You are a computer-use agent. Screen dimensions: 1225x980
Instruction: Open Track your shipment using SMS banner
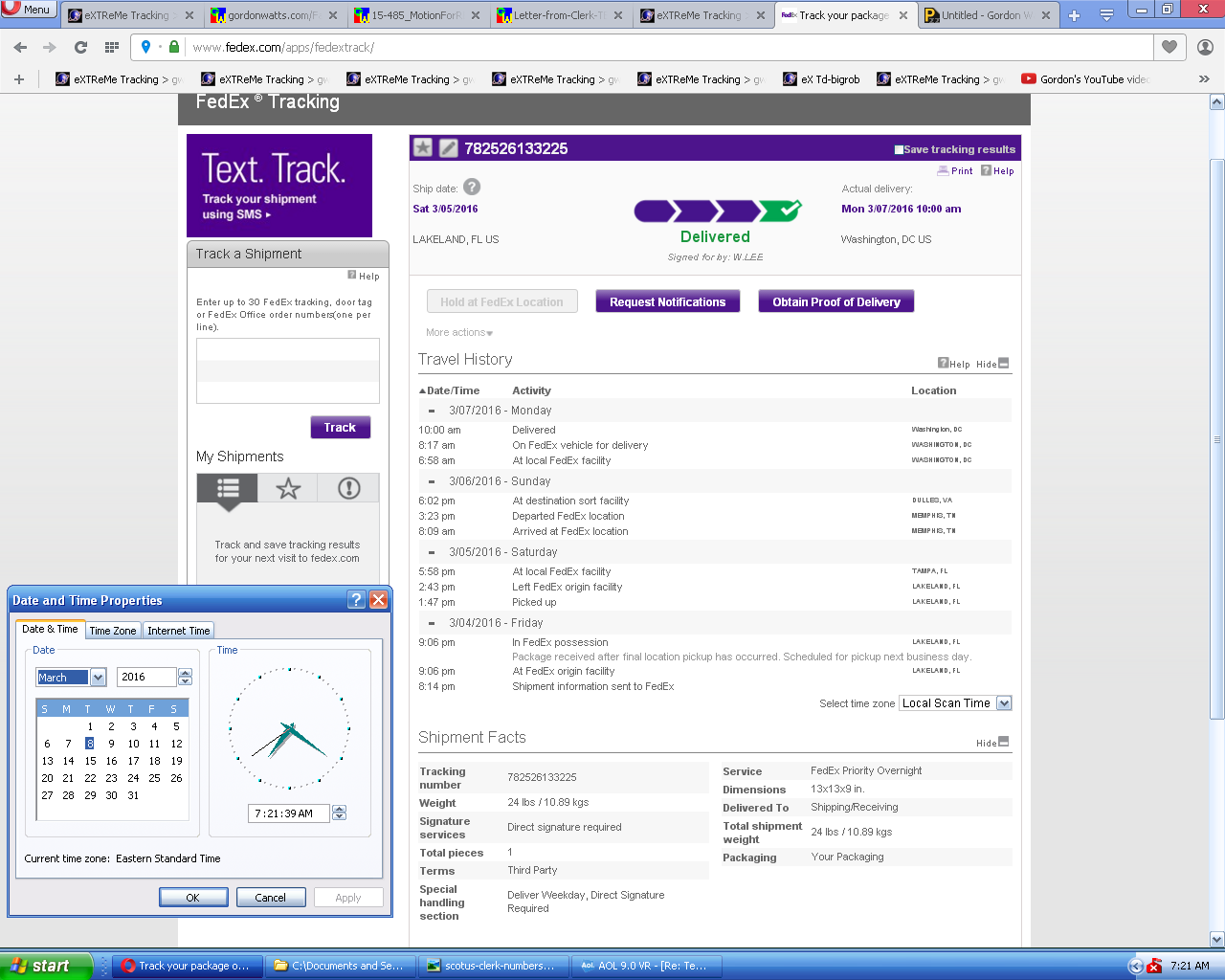tap(279, 186)
